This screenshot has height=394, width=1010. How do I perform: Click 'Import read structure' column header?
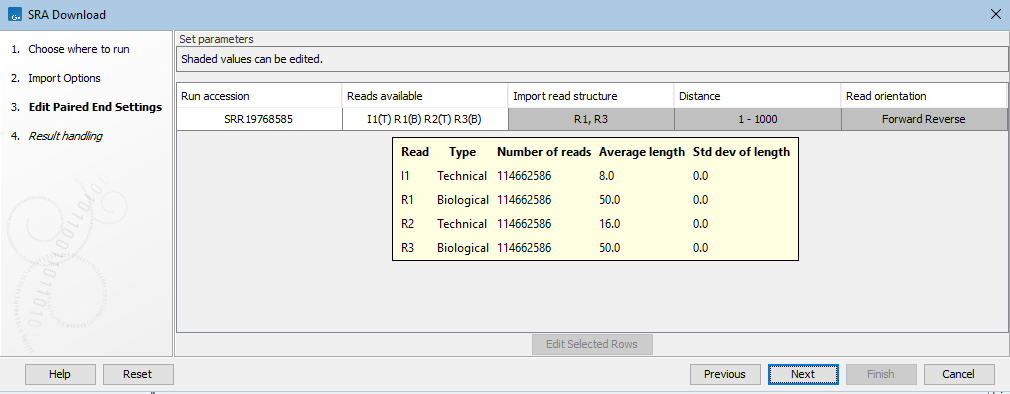click(x=591, y=96)
